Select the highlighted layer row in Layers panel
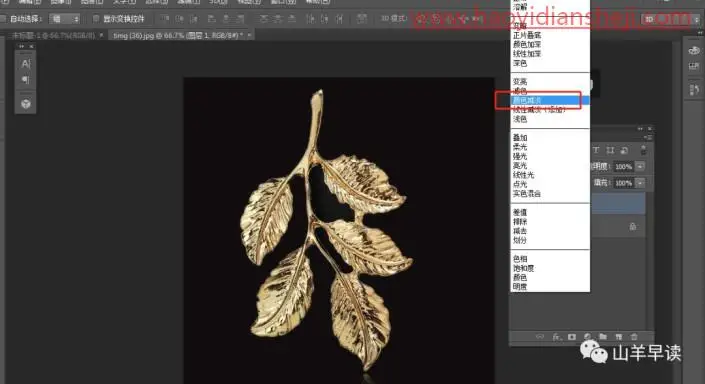 (618, 204)
